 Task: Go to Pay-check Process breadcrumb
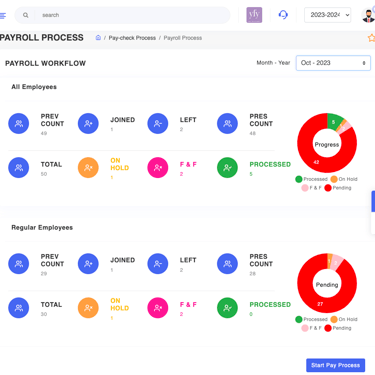click(132, 38)
